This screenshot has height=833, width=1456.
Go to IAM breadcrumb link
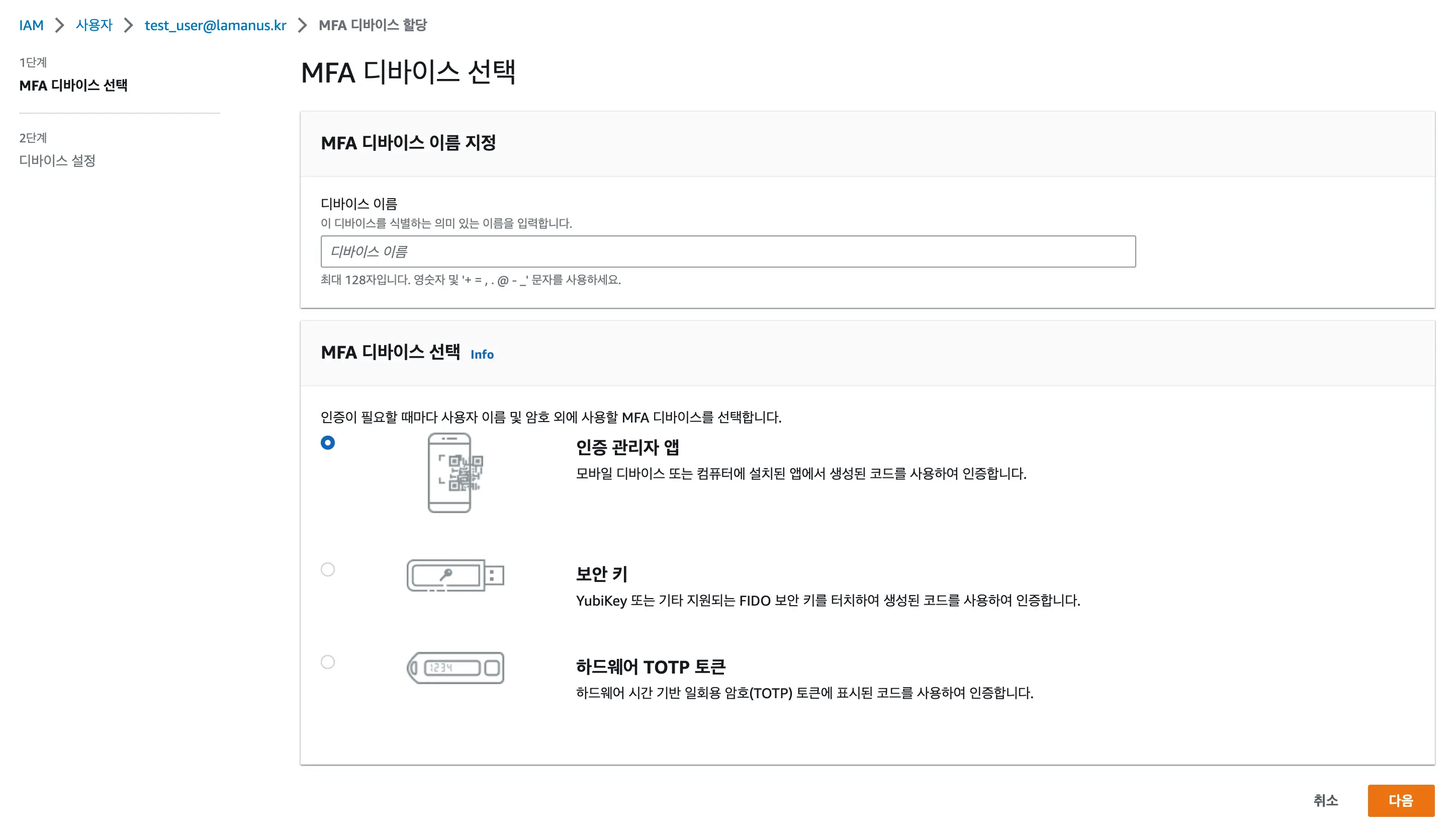point(31,25)
